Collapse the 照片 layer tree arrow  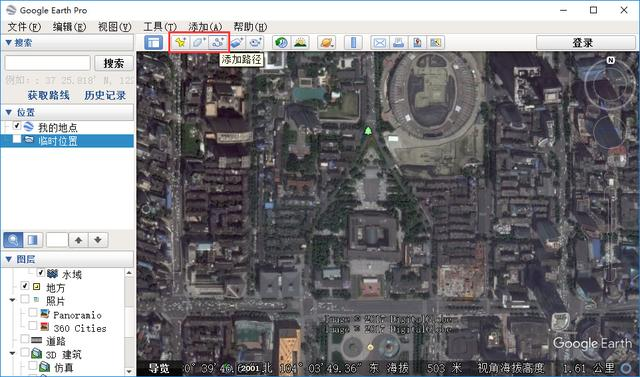pyautogui.click(x=13, y=300)
